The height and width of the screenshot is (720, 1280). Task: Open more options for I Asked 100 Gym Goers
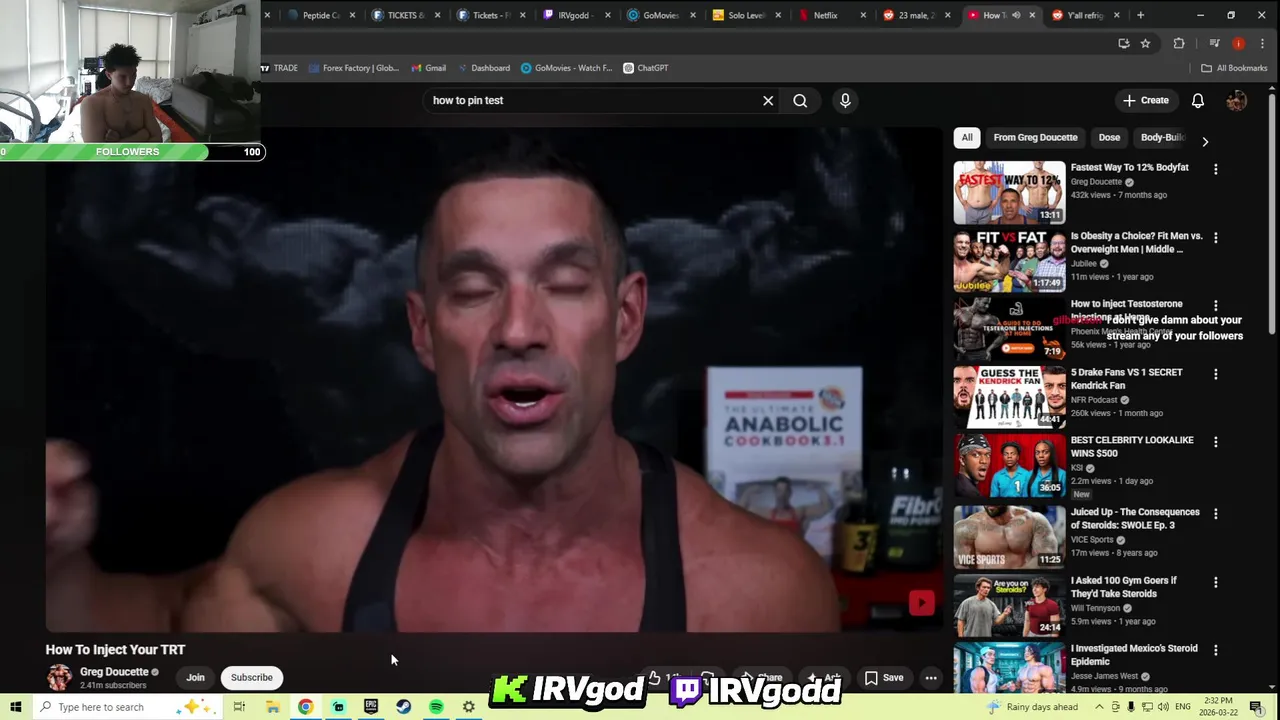click(1216, 582)
